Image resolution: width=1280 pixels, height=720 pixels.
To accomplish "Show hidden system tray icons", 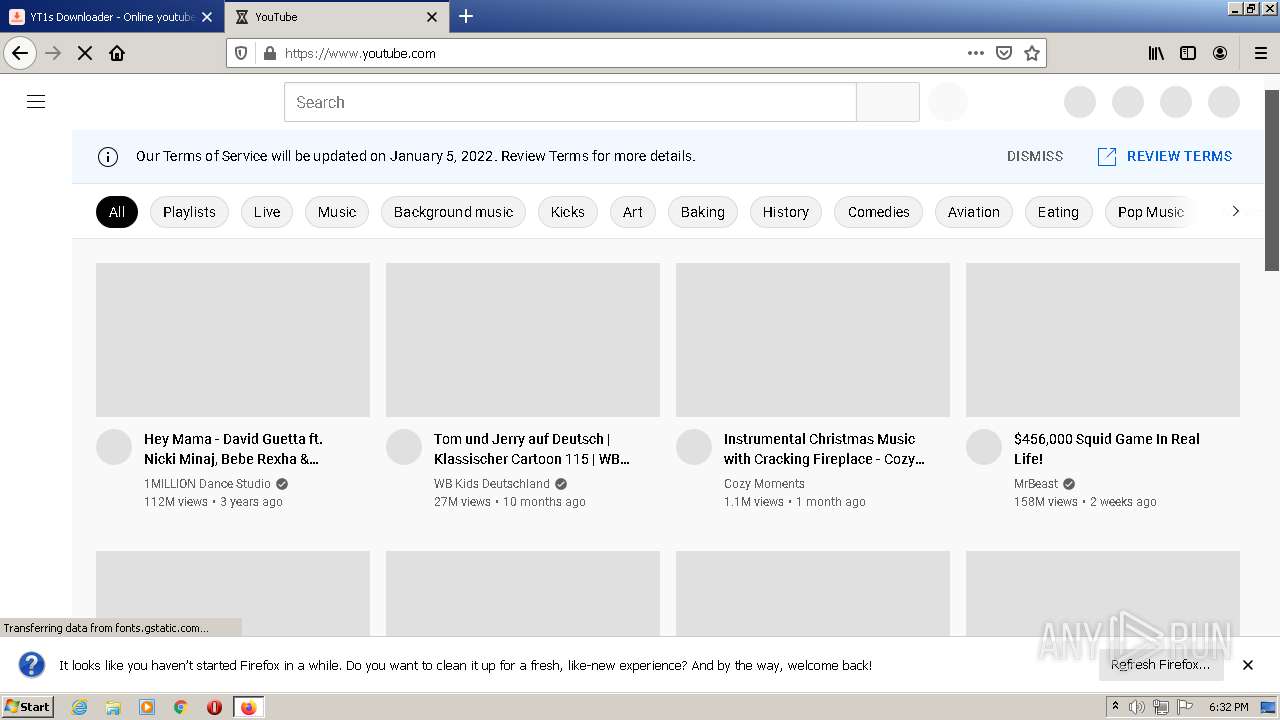I will click(x=1115, y=707).
